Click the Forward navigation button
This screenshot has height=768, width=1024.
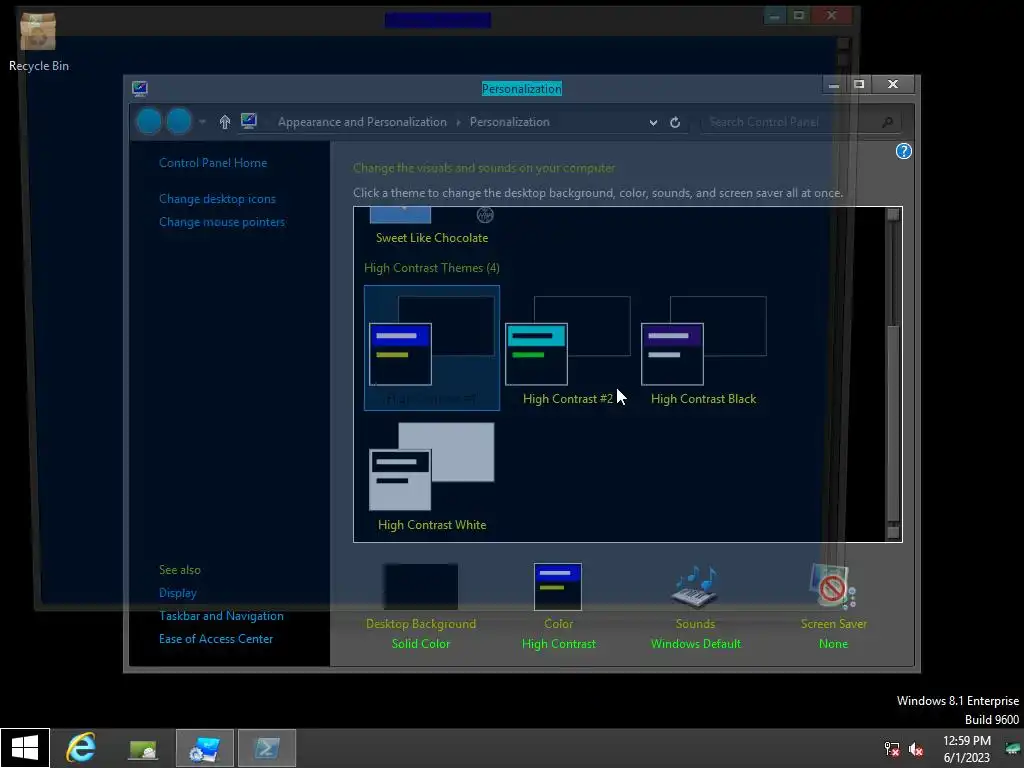coord(178,121)
